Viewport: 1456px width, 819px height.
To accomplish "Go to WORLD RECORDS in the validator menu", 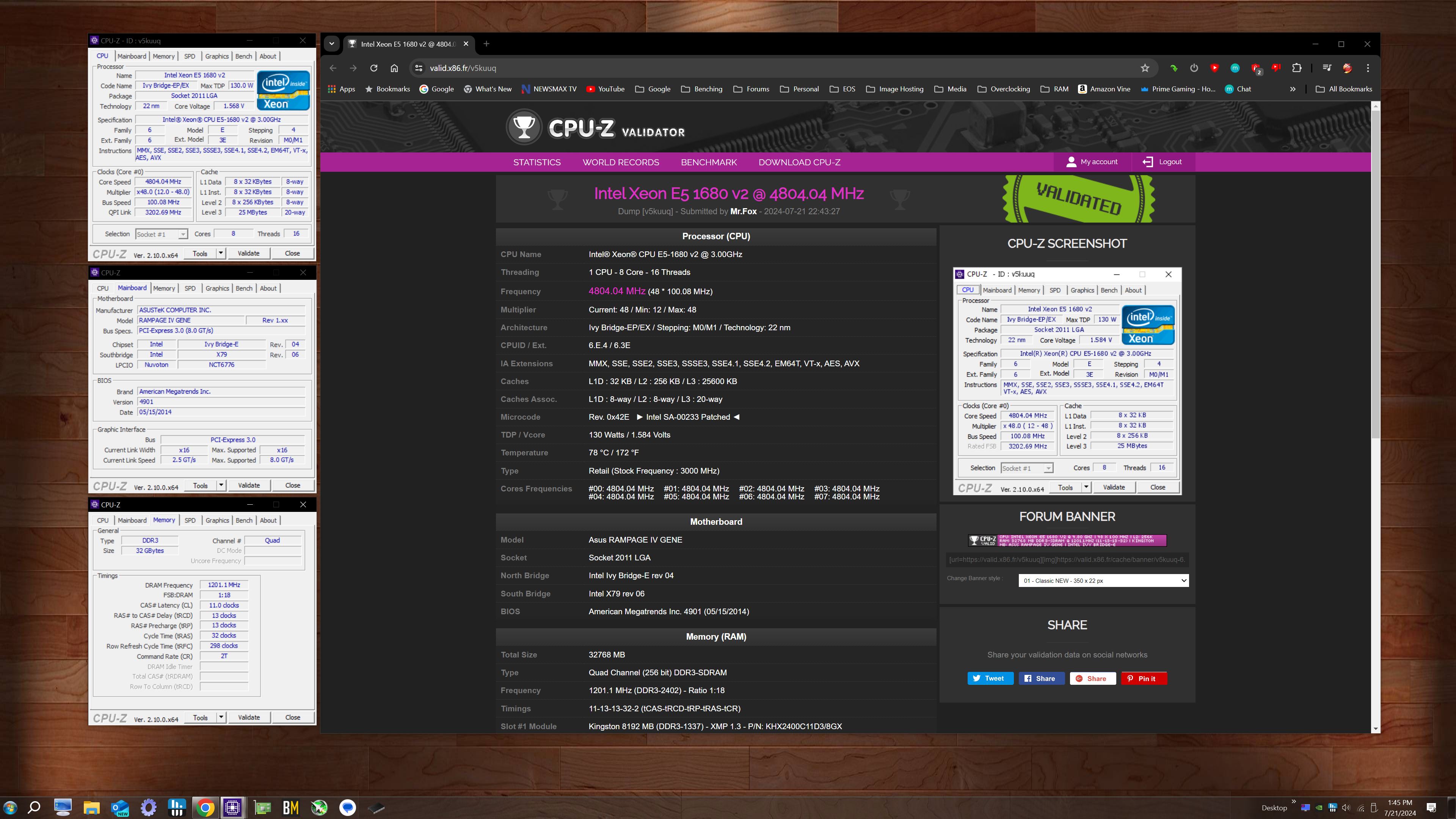I will pos(621,162).
